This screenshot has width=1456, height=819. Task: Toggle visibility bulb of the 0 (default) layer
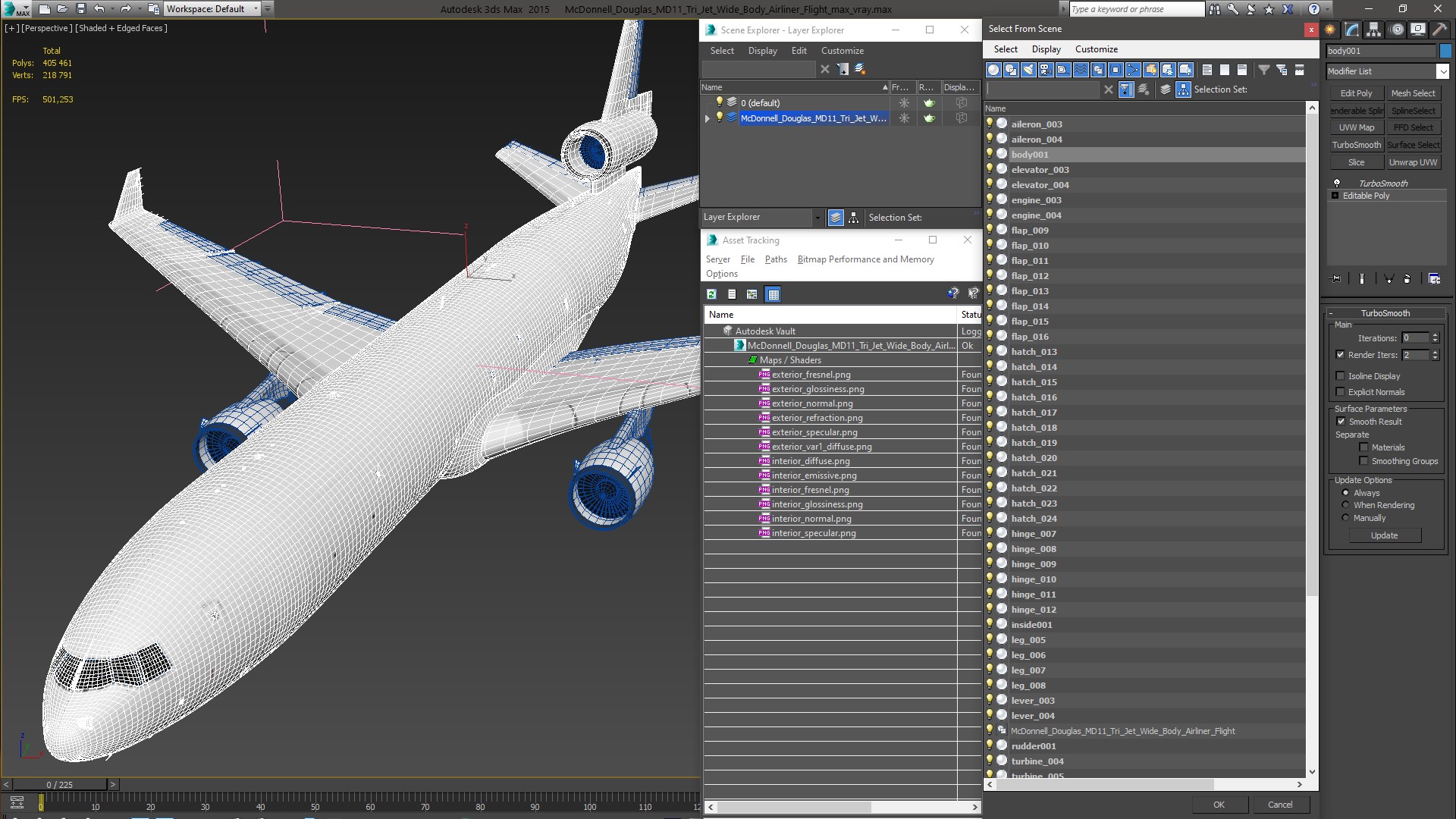720,102
